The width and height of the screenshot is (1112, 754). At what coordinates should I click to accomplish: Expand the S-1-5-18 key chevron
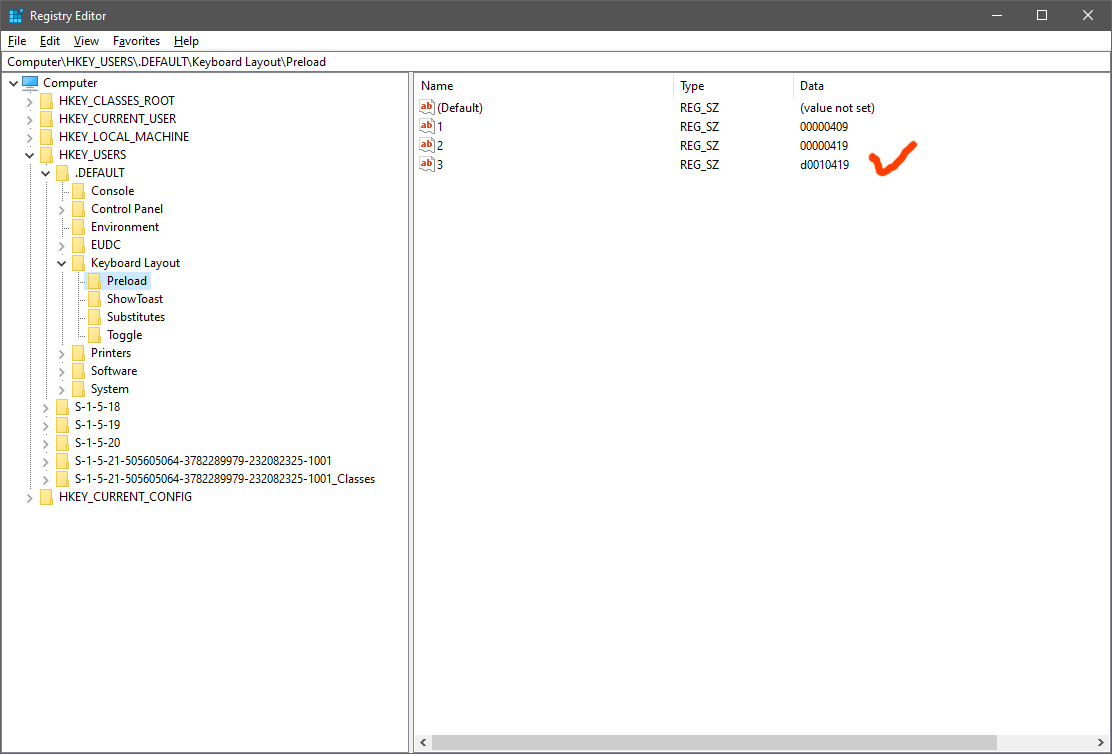click(x=46, y=408)
